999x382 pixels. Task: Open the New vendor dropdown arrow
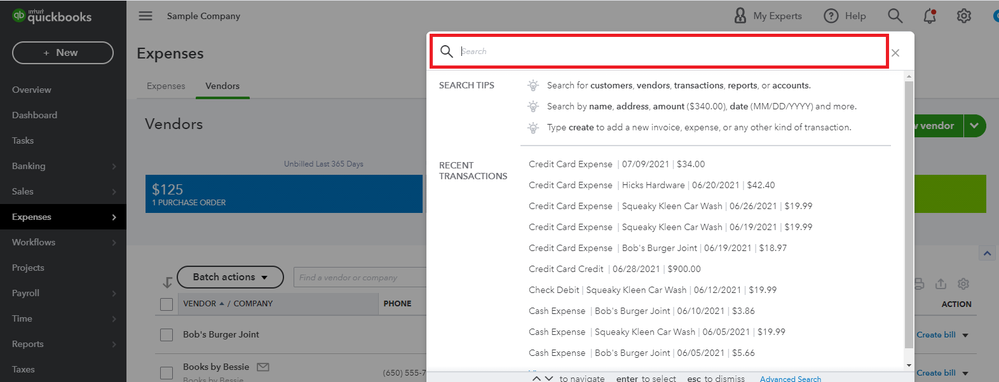point(974,126)
